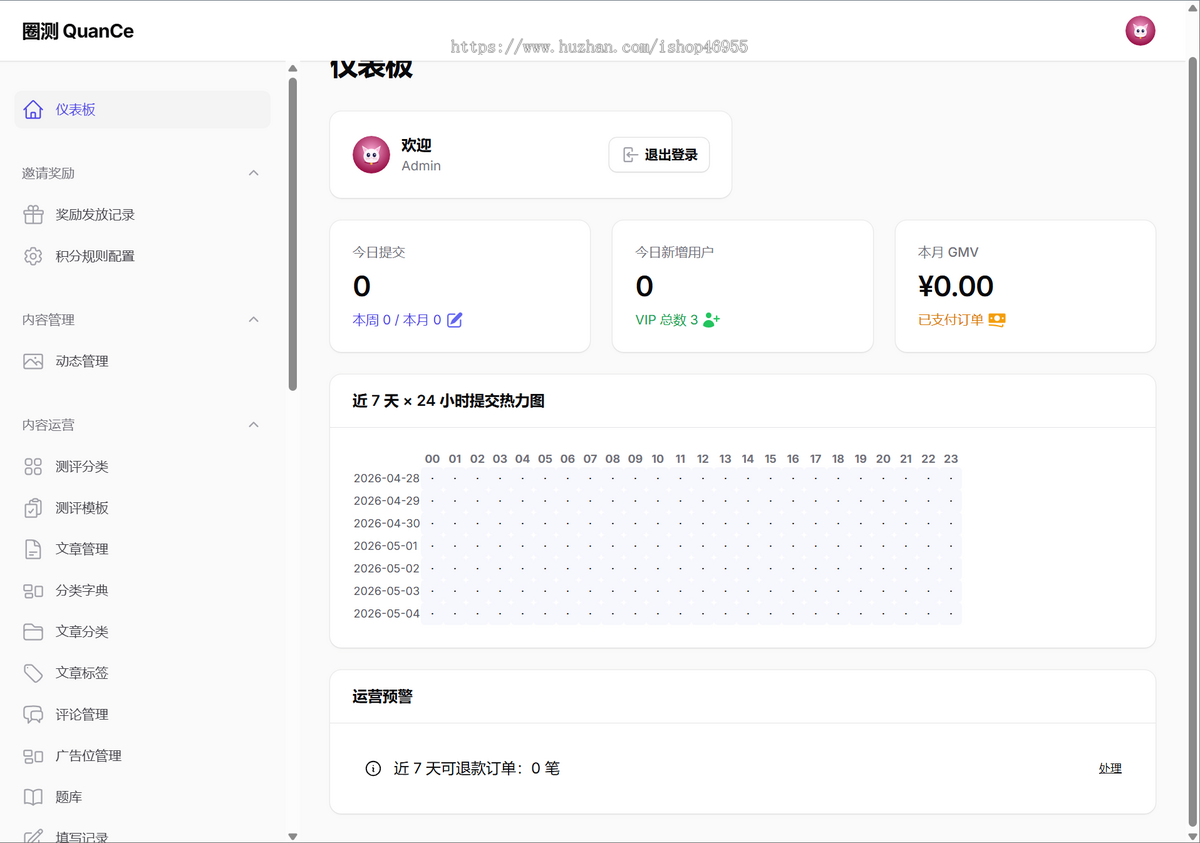This screenshot has width=1200, height=843.
Task: Click the 2026-04-28 heatmap row label
Action: [x=386, y=478]
